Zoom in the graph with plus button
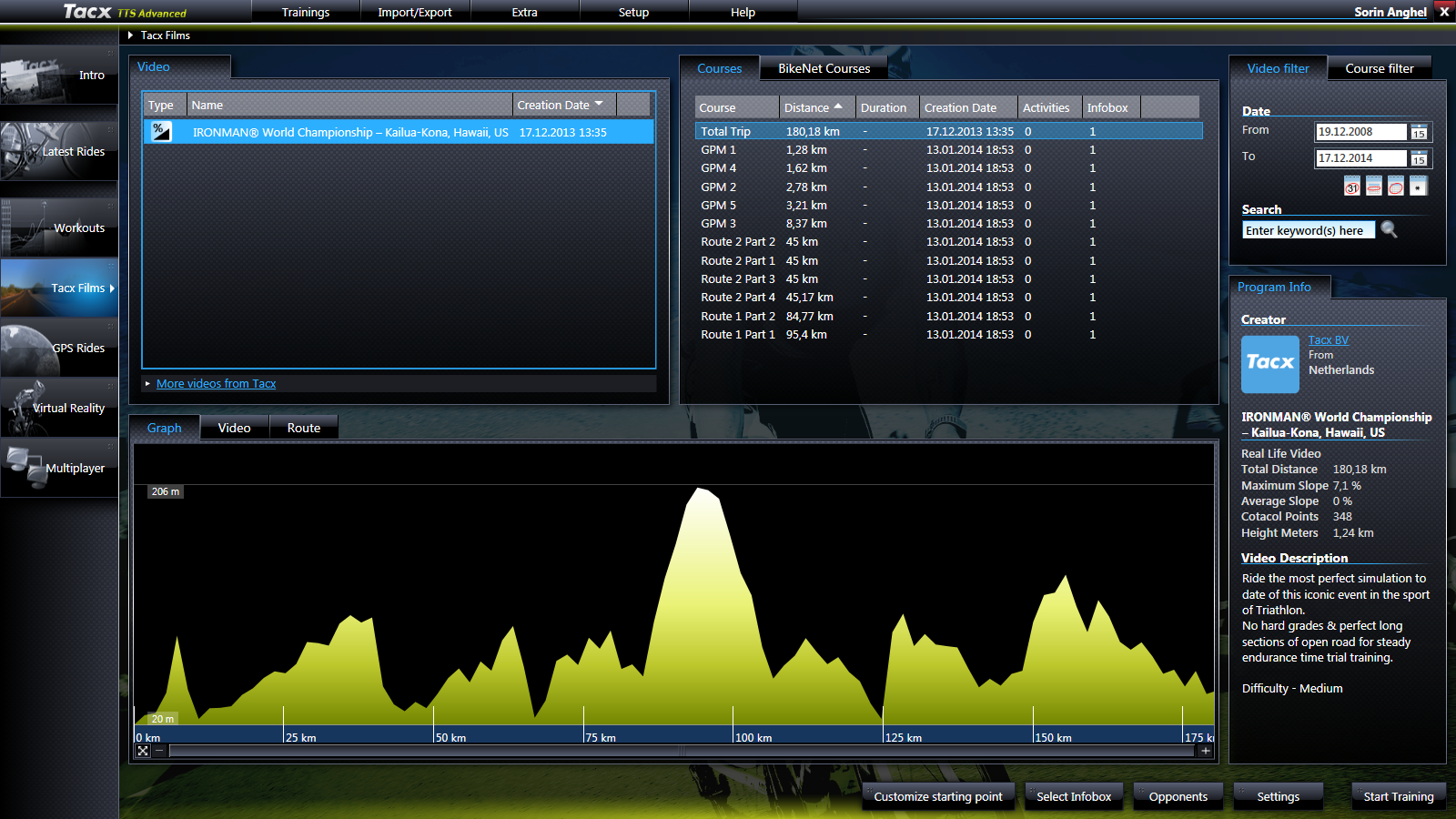The width and height of the screenshot is (1456, 819). point(1206,751)
